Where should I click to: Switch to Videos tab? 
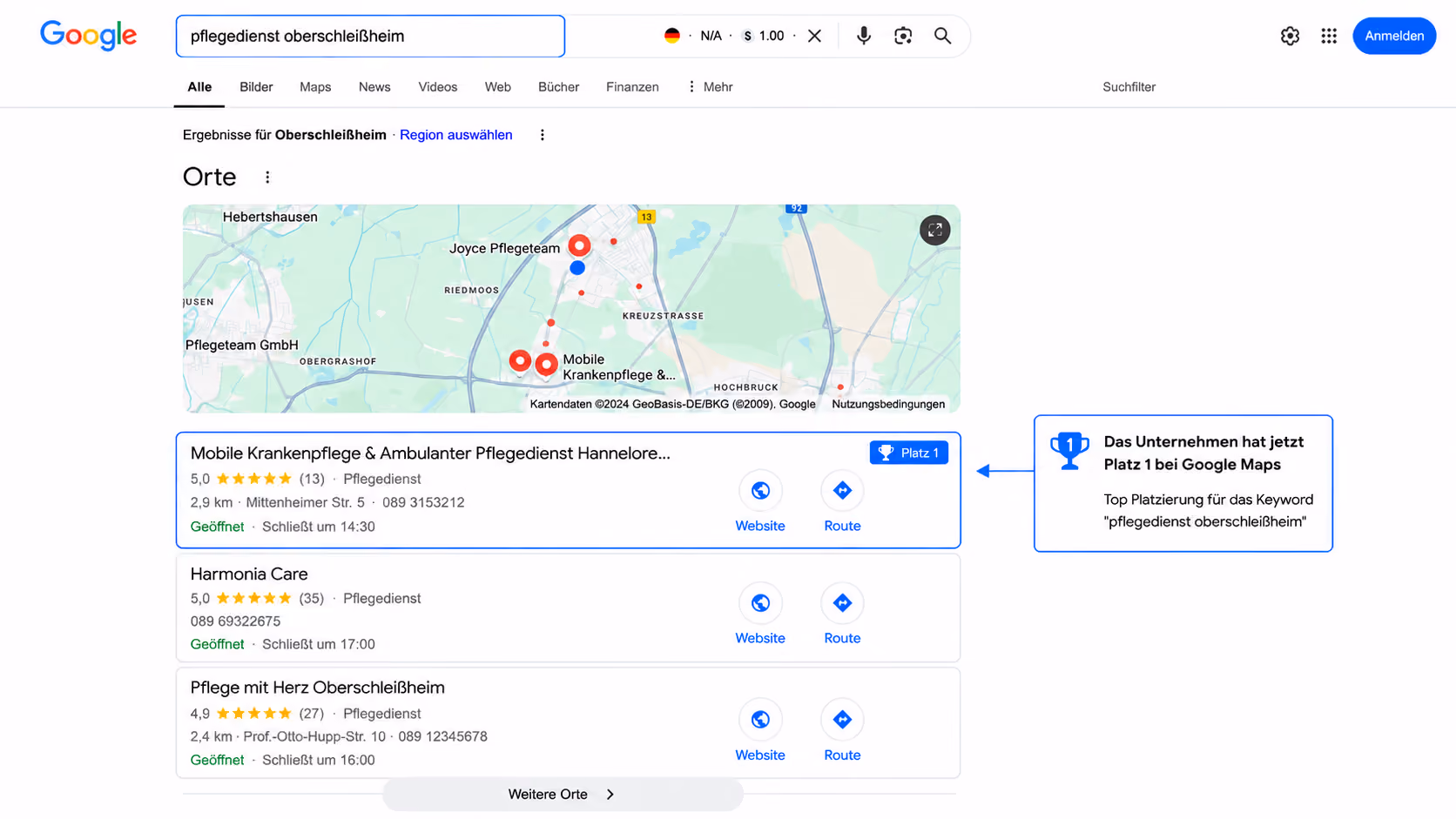pyautogui.click(x=437, y=87)
